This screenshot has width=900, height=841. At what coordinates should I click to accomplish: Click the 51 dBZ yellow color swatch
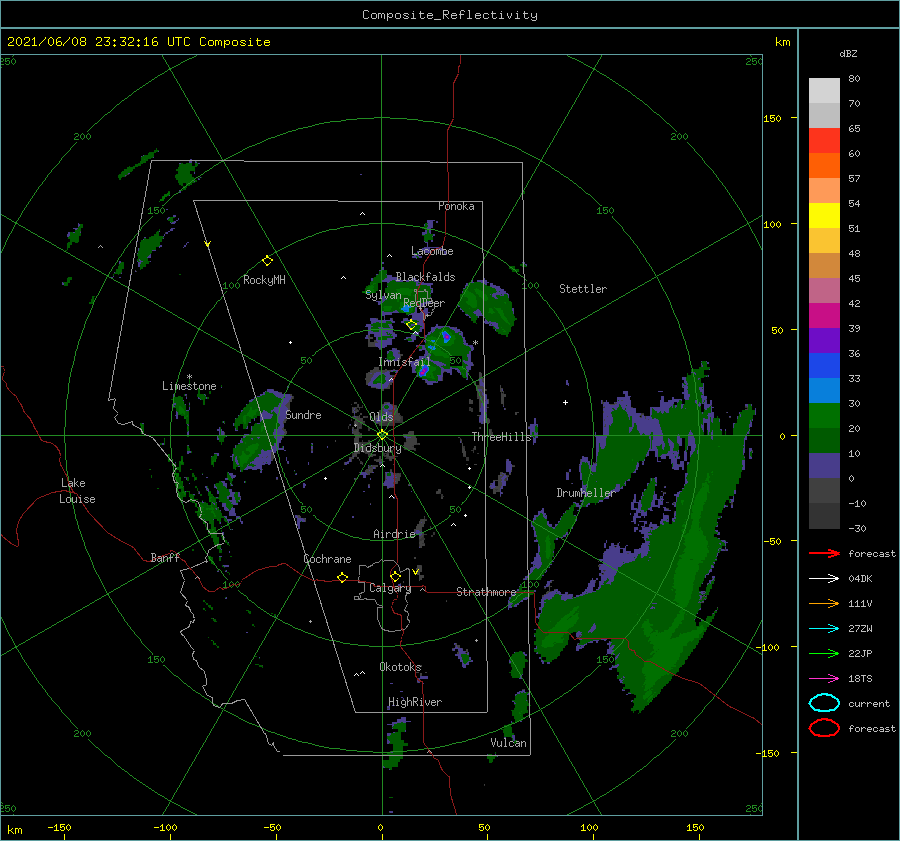pos(824,215)
